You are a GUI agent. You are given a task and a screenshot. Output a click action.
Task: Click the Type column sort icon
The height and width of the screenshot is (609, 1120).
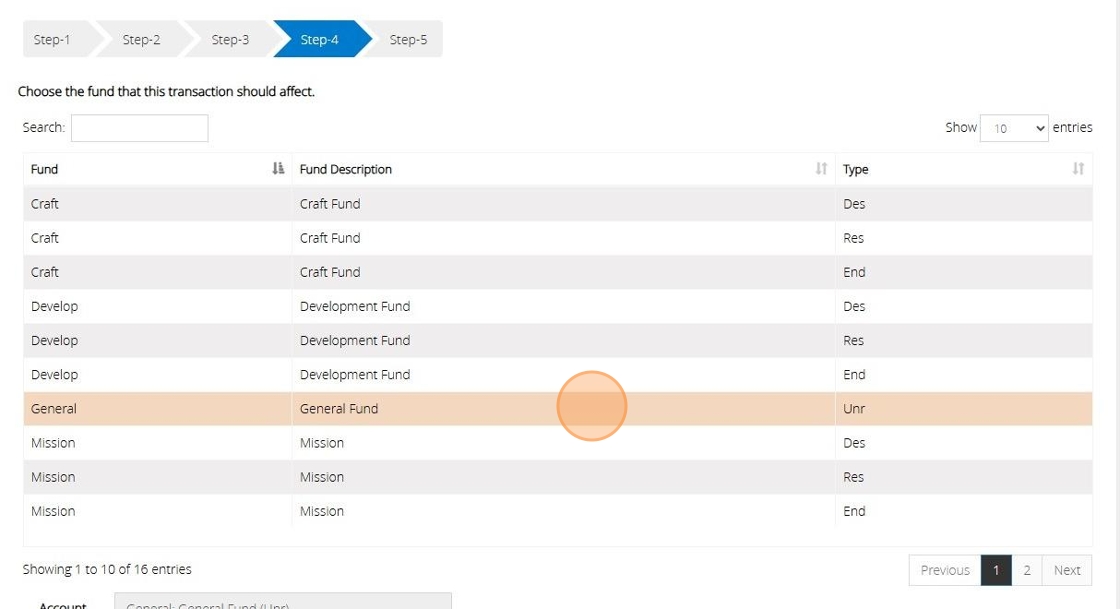pos(1077,169)
